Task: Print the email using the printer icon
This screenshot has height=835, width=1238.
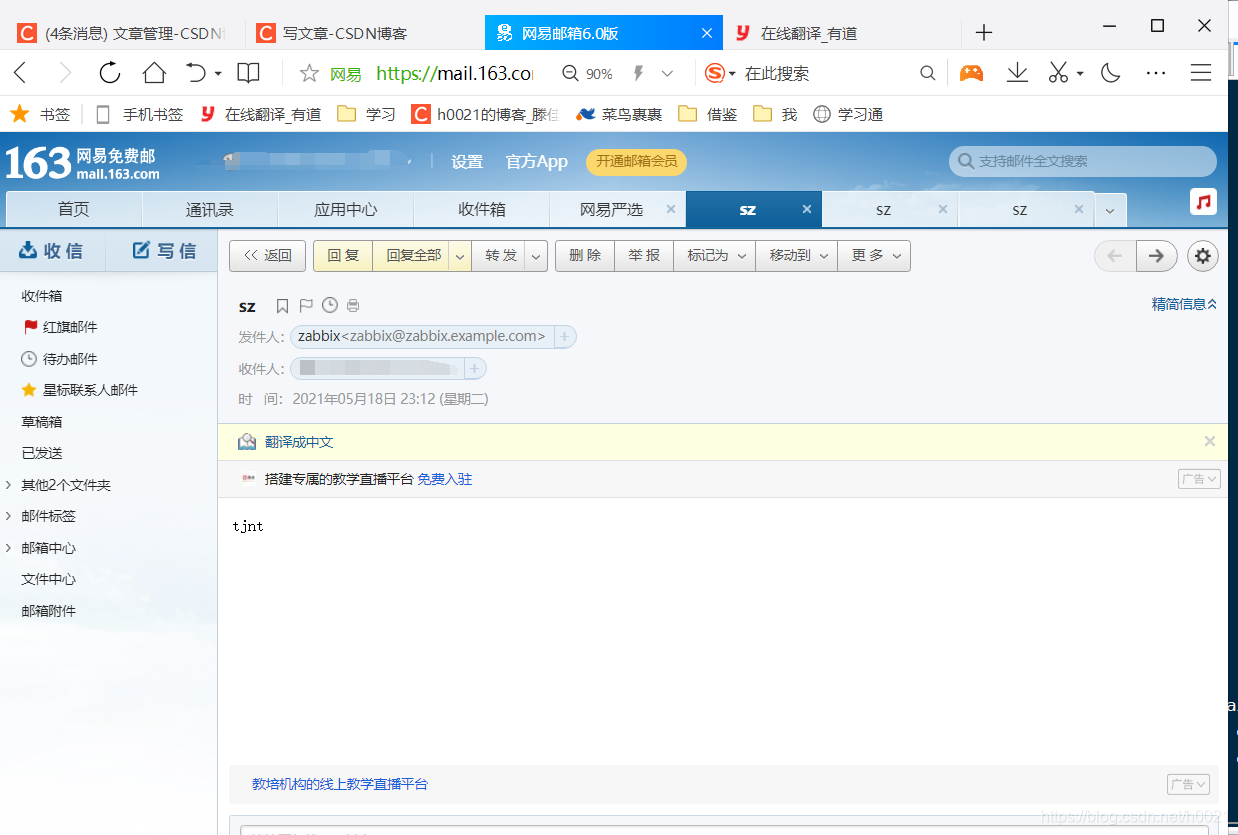Action: (353, 305)
